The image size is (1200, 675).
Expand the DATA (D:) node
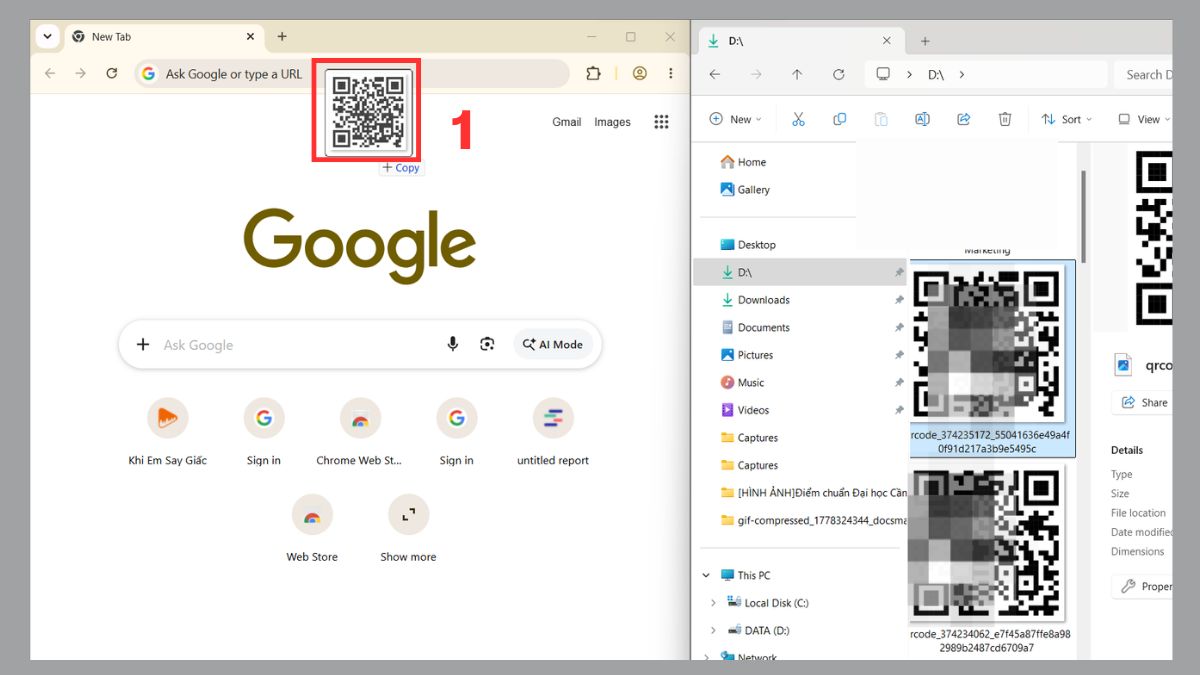coord(713,631)
